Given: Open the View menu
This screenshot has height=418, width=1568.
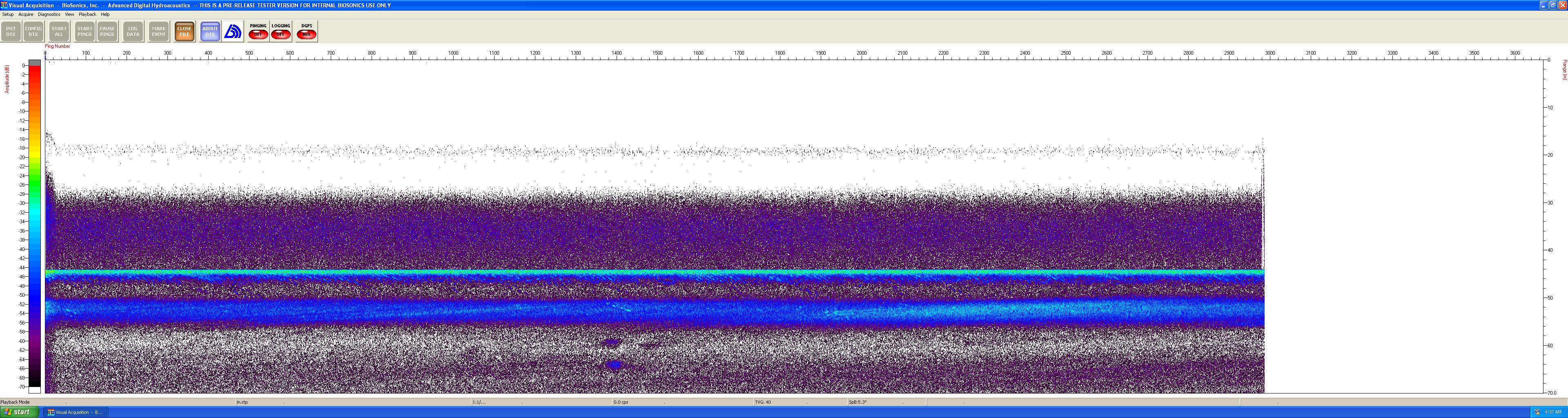Looking at the screenshot, I should (69, 14).
